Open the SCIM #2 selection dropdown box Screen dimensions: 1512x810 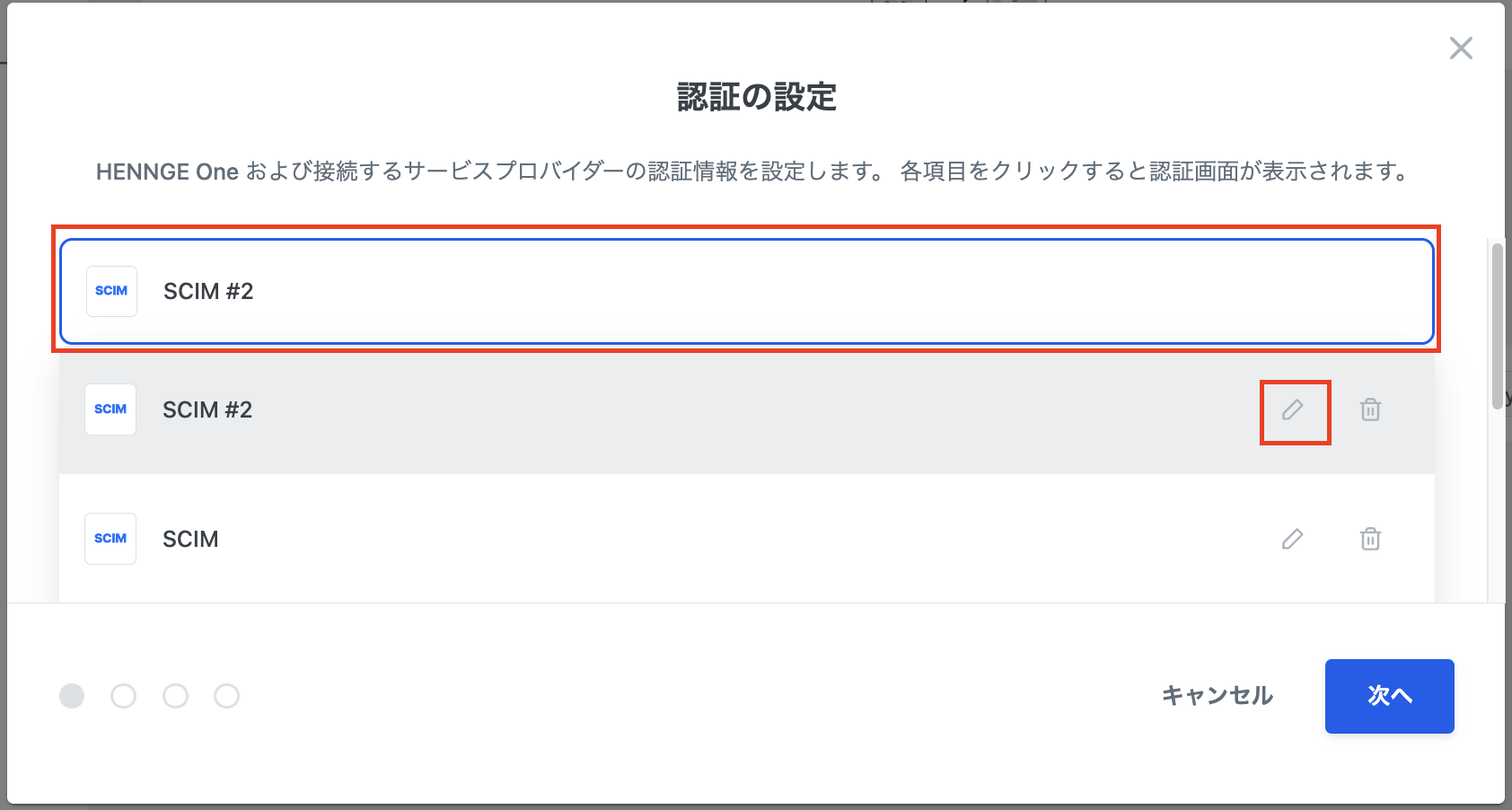point(746,291)
